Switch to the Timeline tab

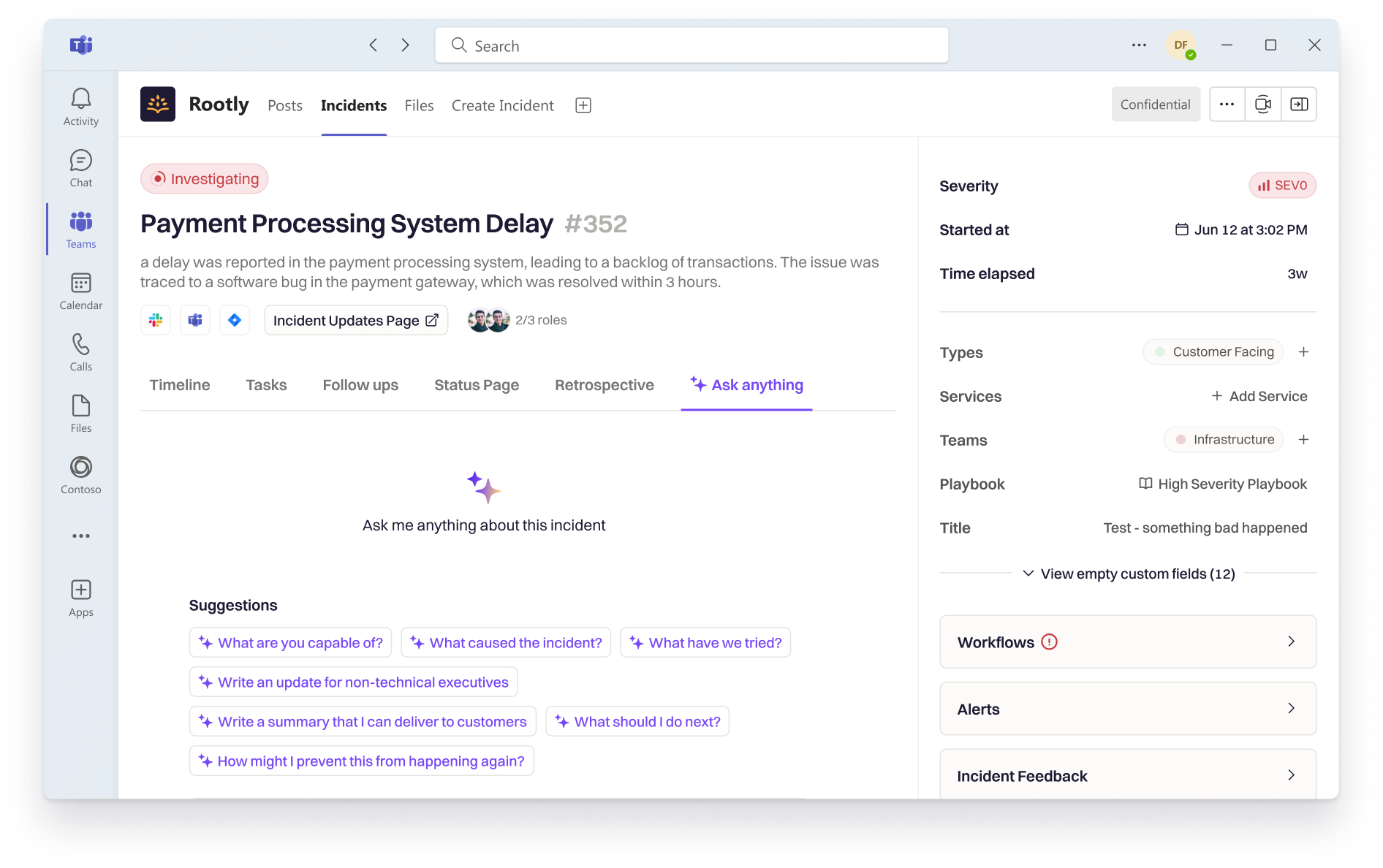click(x=180, y=385)
